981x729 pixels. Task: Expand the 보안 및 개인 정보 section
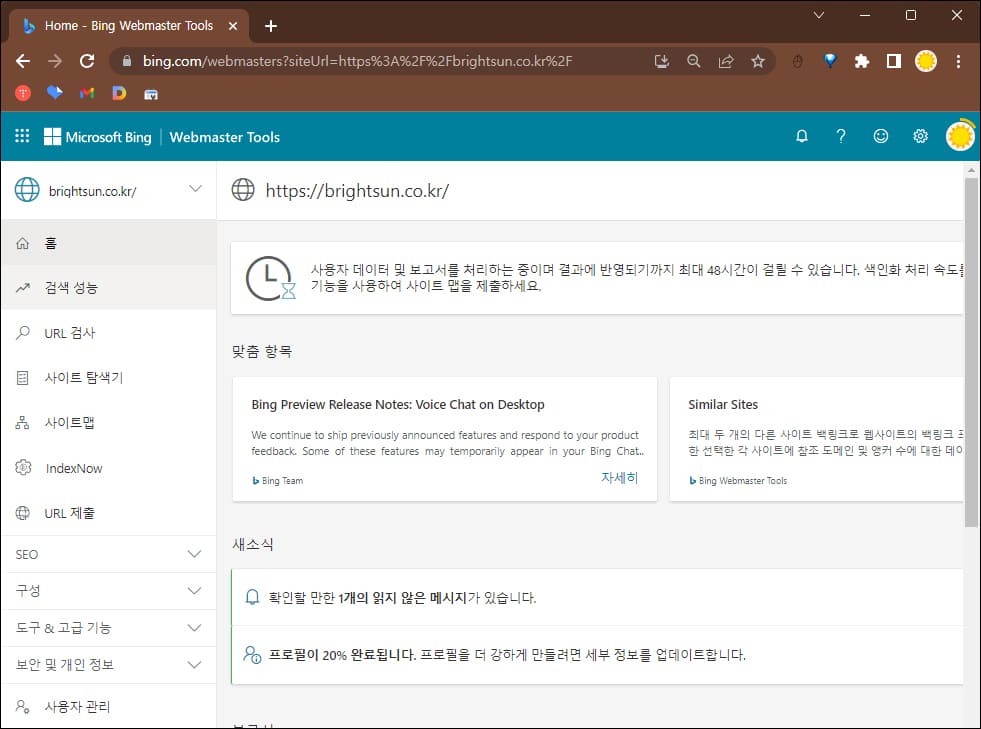coord(109,665)
